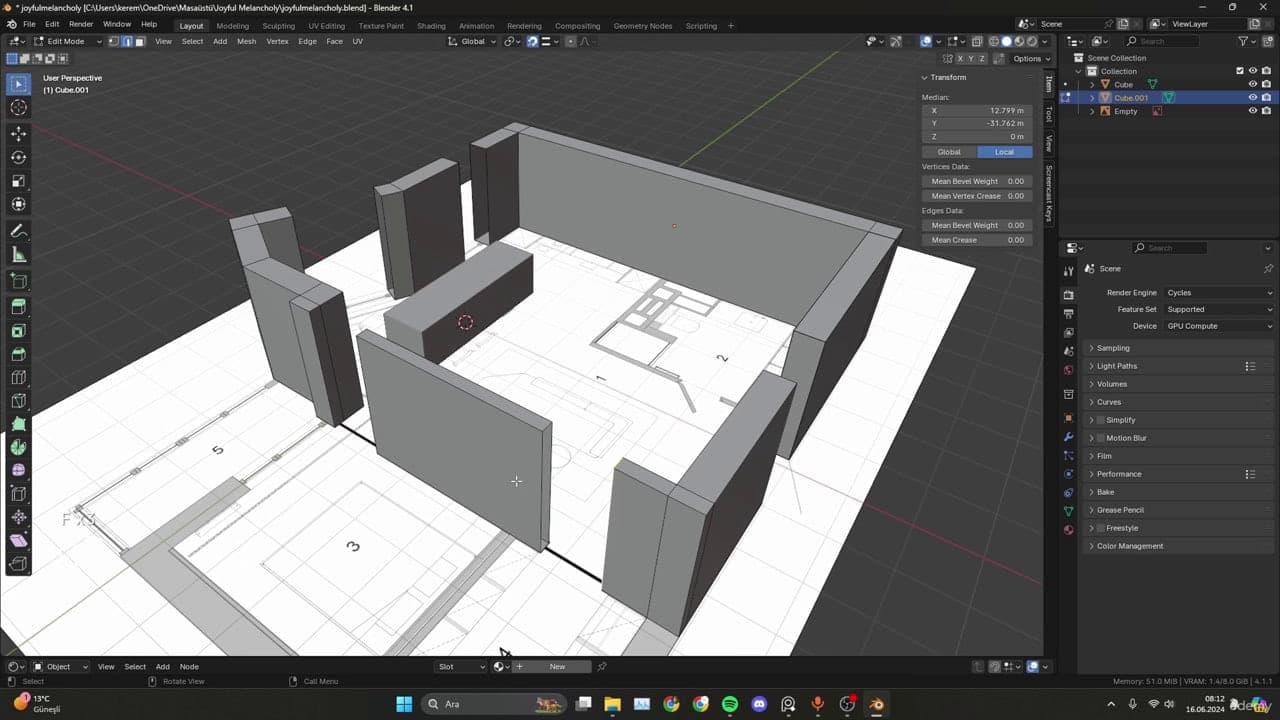Adjust the Mean Vertex Crease slider
The image size is (1280, 720).
(977, 196)
